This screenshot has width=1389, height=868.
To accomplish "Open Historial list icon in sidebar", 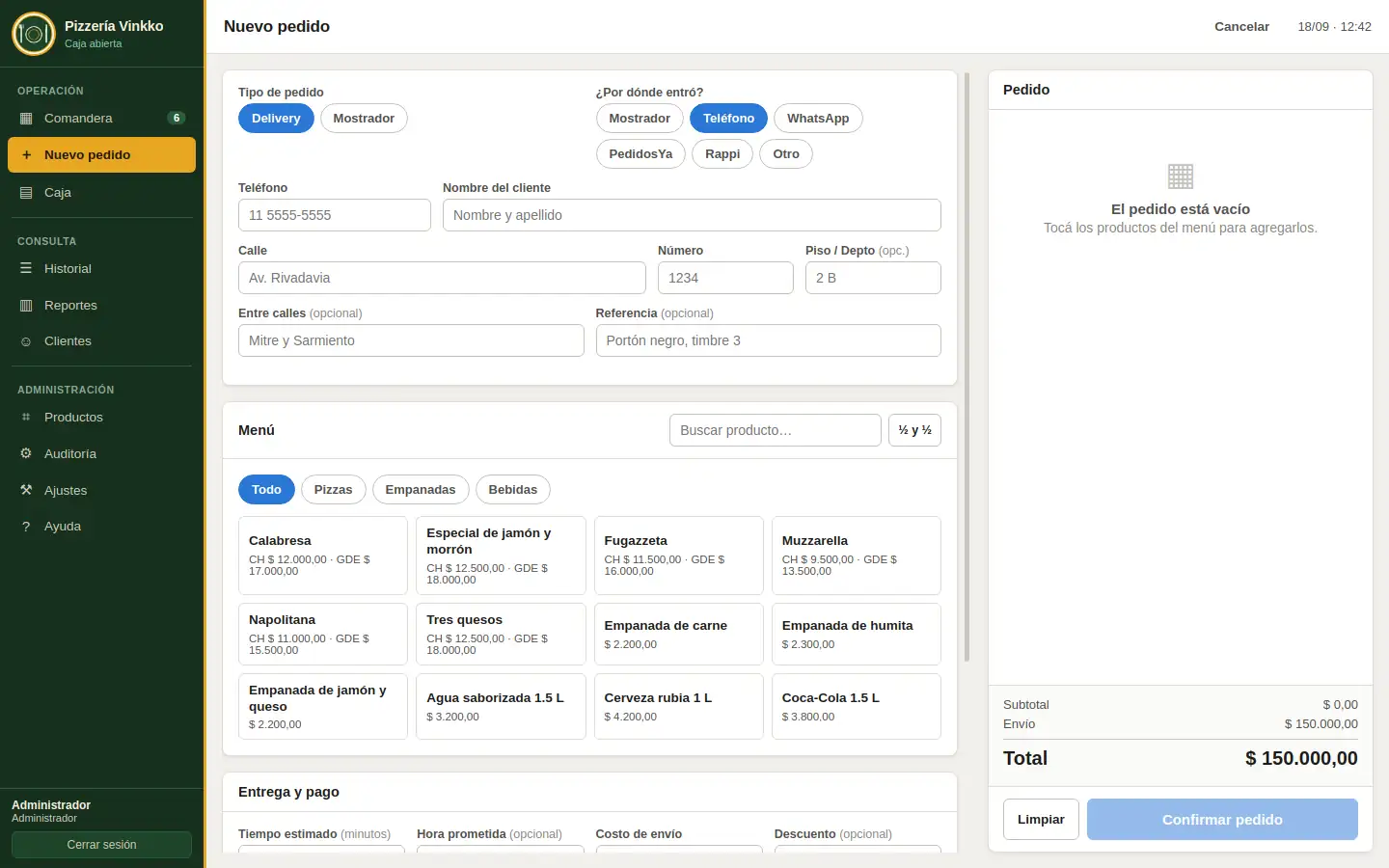I will point(26,269).
